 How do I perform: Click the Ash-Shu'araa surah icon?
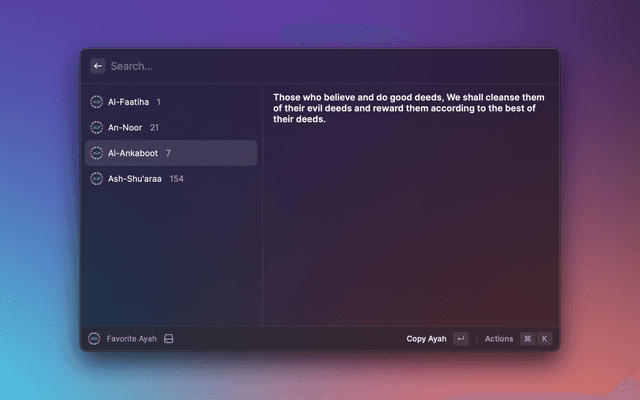pos(96,179)
